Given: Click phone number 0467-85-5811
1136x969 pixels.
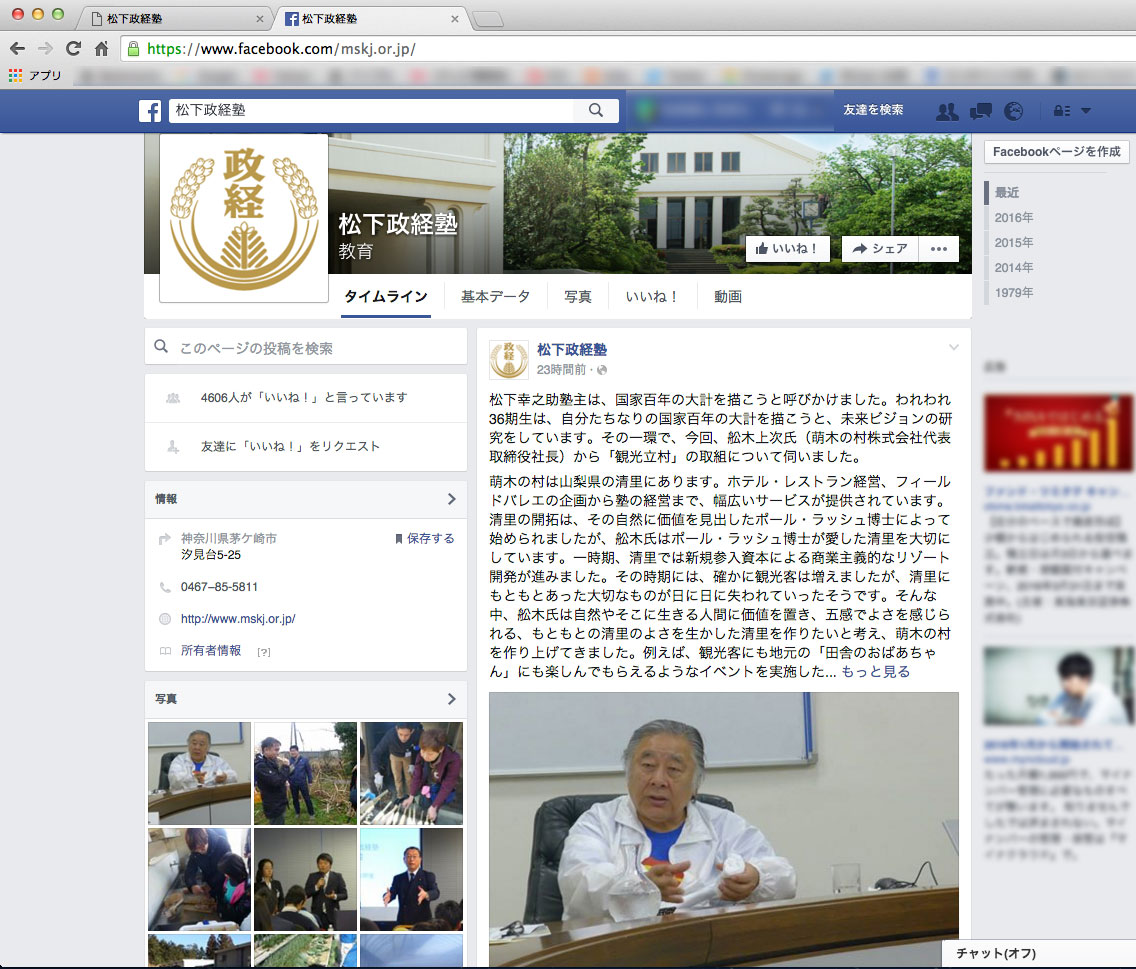Looking at the screenshot, I should pos(219,587).
